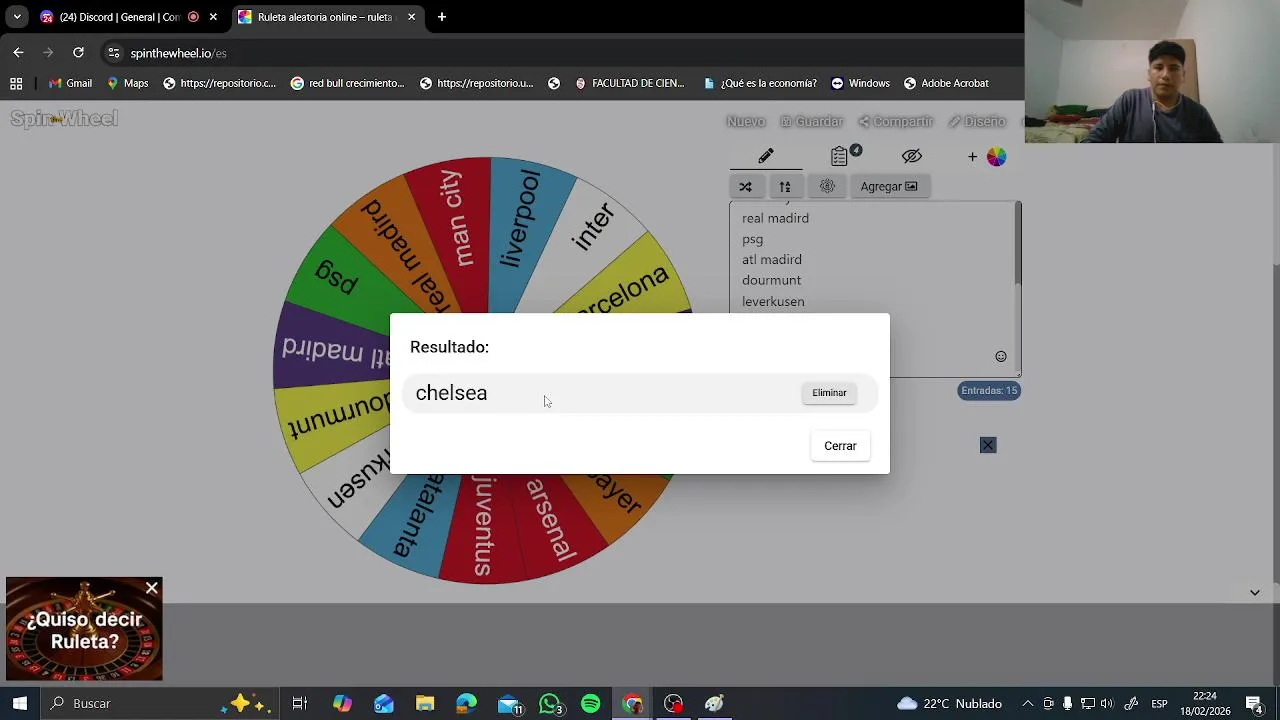
Task: Expand the chevron at page bottom right
Action: tap(1254, 592)
